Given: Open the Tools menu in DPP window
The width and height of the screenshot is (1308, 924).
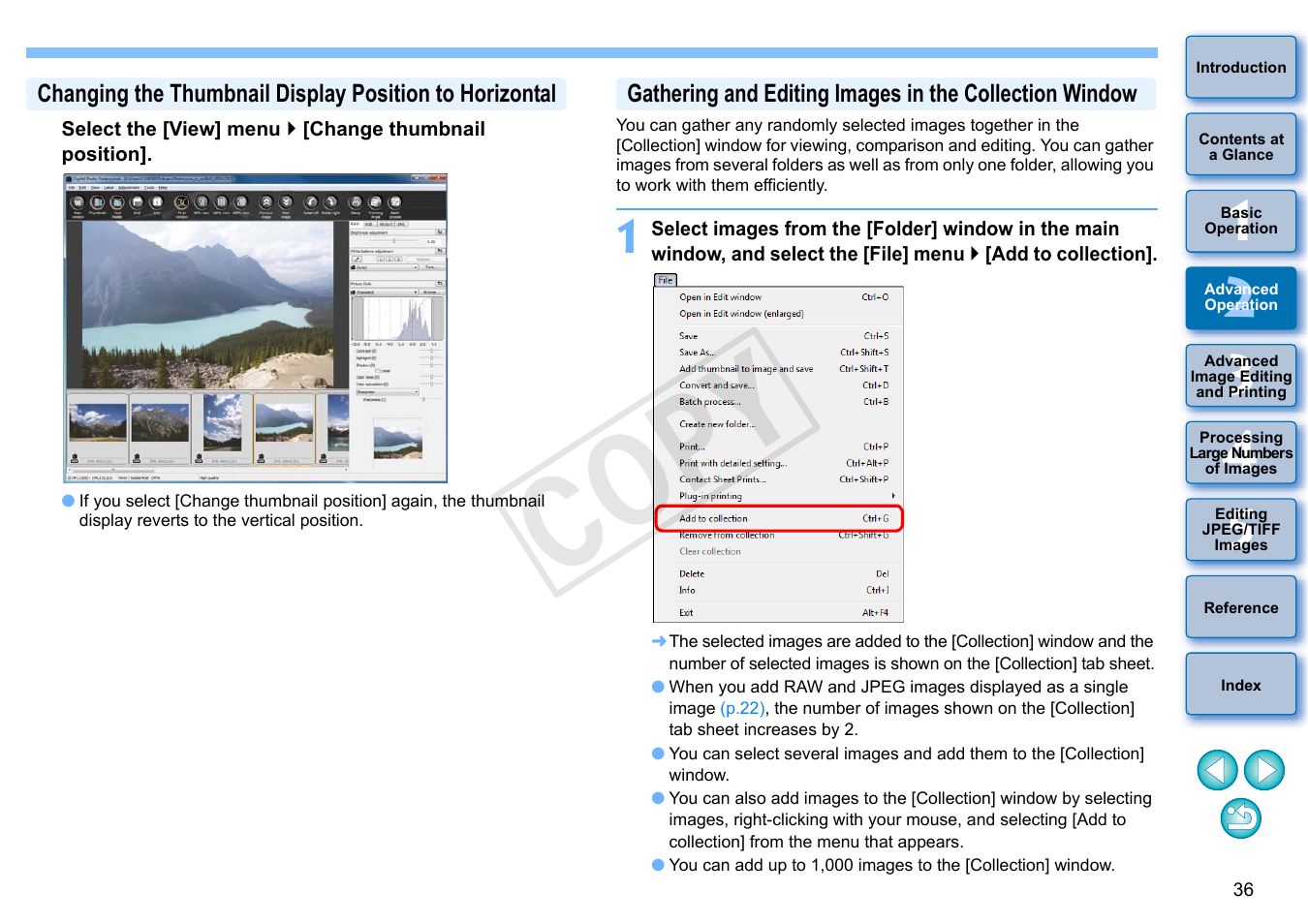Looking at the screenshot, I should pyautogui.click(x=149, y=188).
